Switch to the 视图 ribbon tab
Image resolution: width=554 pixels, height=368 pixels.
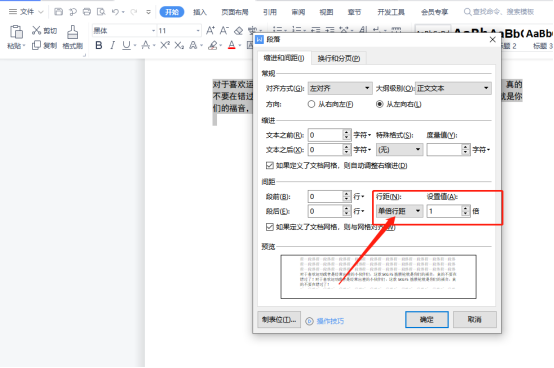point(326,12)
